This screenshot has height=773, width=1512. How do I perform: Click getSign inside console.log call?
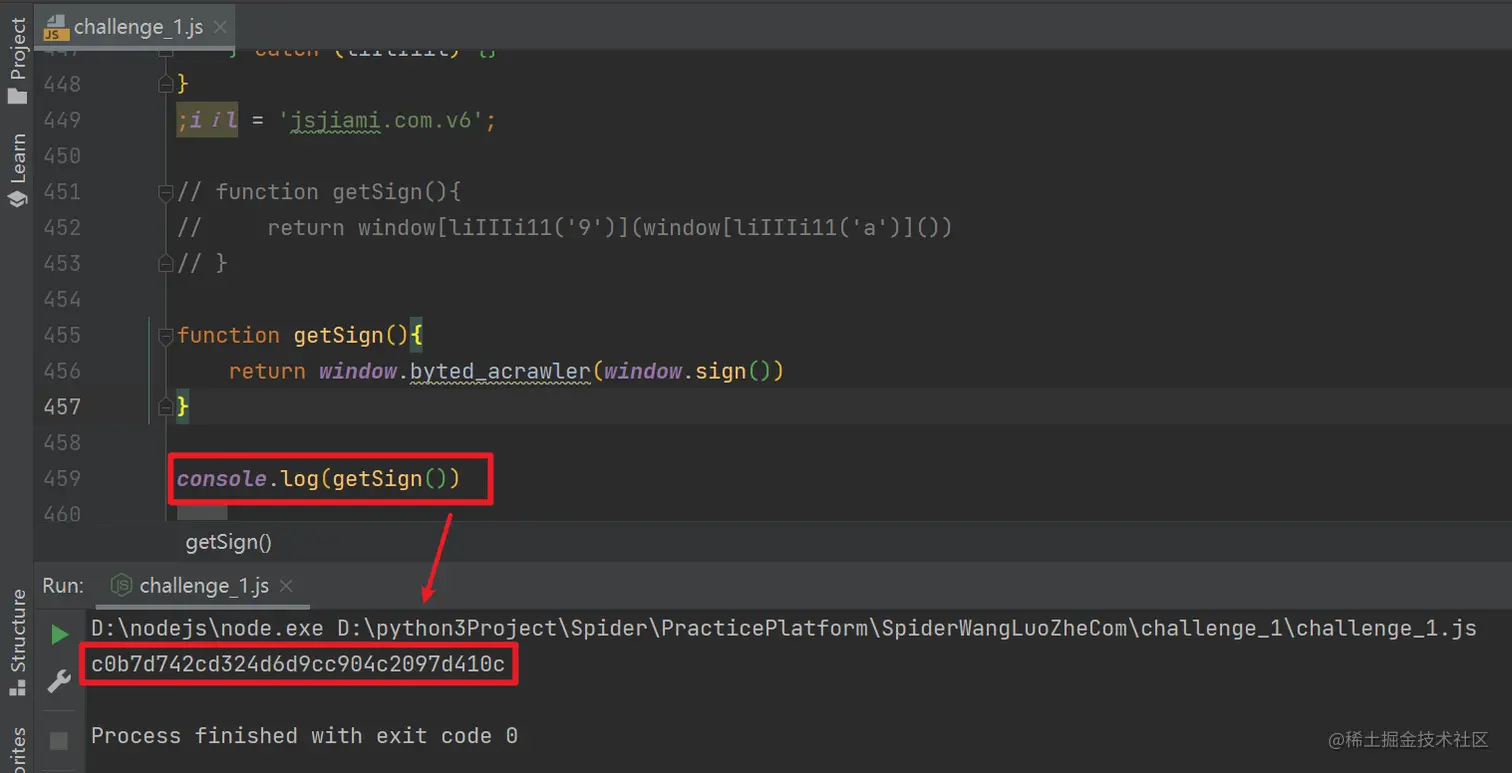pyautogui.click(x=377, y=479)
